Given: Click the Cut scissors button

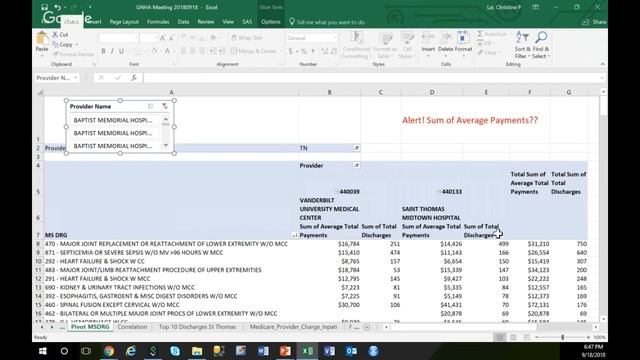Looking at the screenshot, I should coord(60,35).
